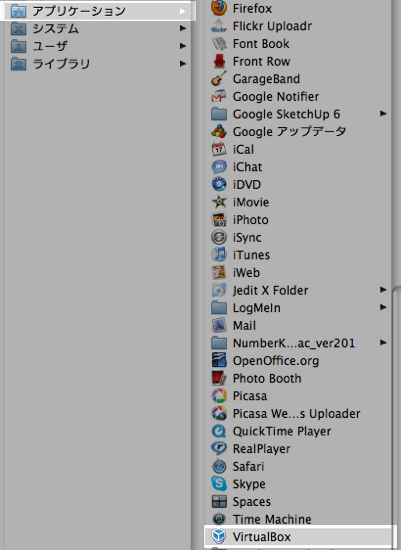Click the VirtualBox cube icon

point(219,537)
